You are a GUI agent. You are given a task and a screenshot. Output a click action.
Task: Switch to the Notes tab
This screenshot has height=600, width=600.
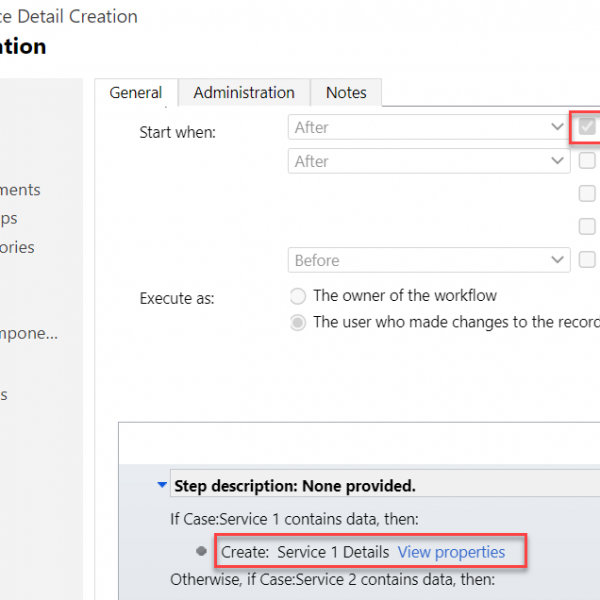[346, 93]
